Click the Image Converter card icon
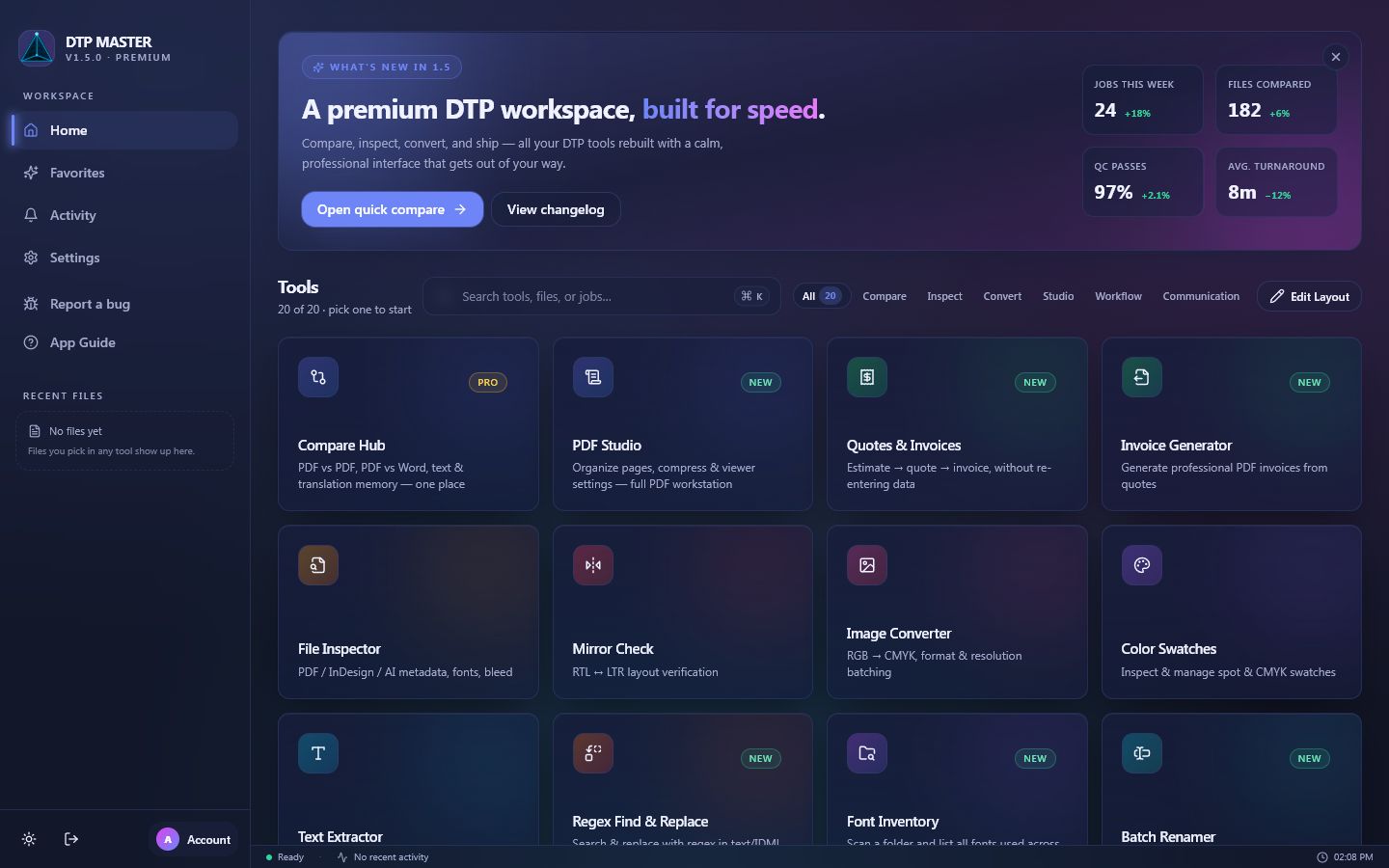1389x868 pixels. point(867,565)
